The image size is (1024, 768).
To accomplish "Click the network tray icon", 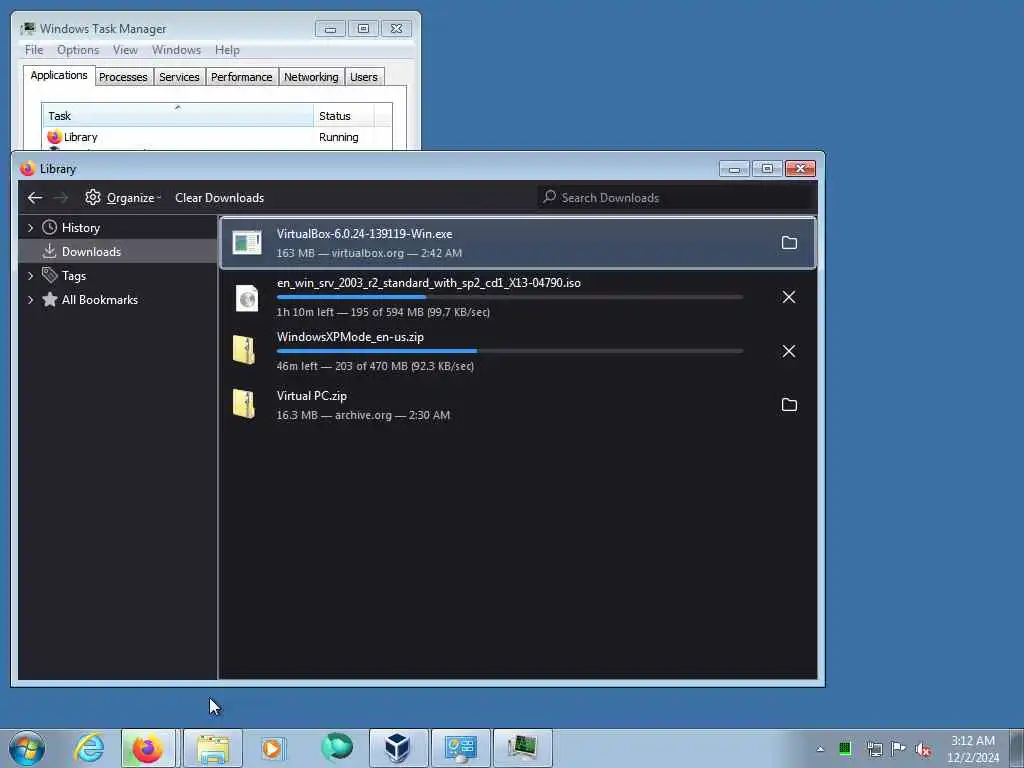I will 874,749.
